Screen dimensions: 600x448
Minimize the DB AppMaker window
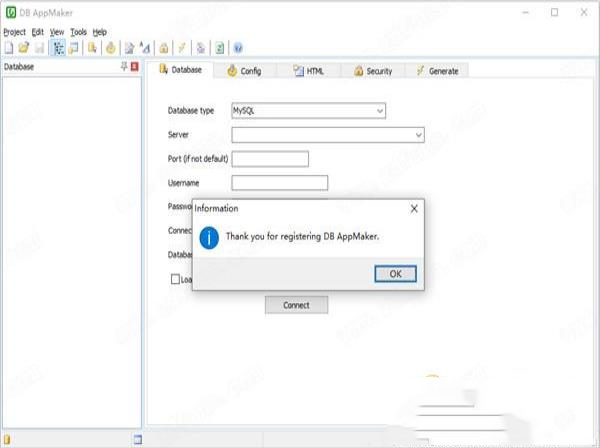point(526,13)
